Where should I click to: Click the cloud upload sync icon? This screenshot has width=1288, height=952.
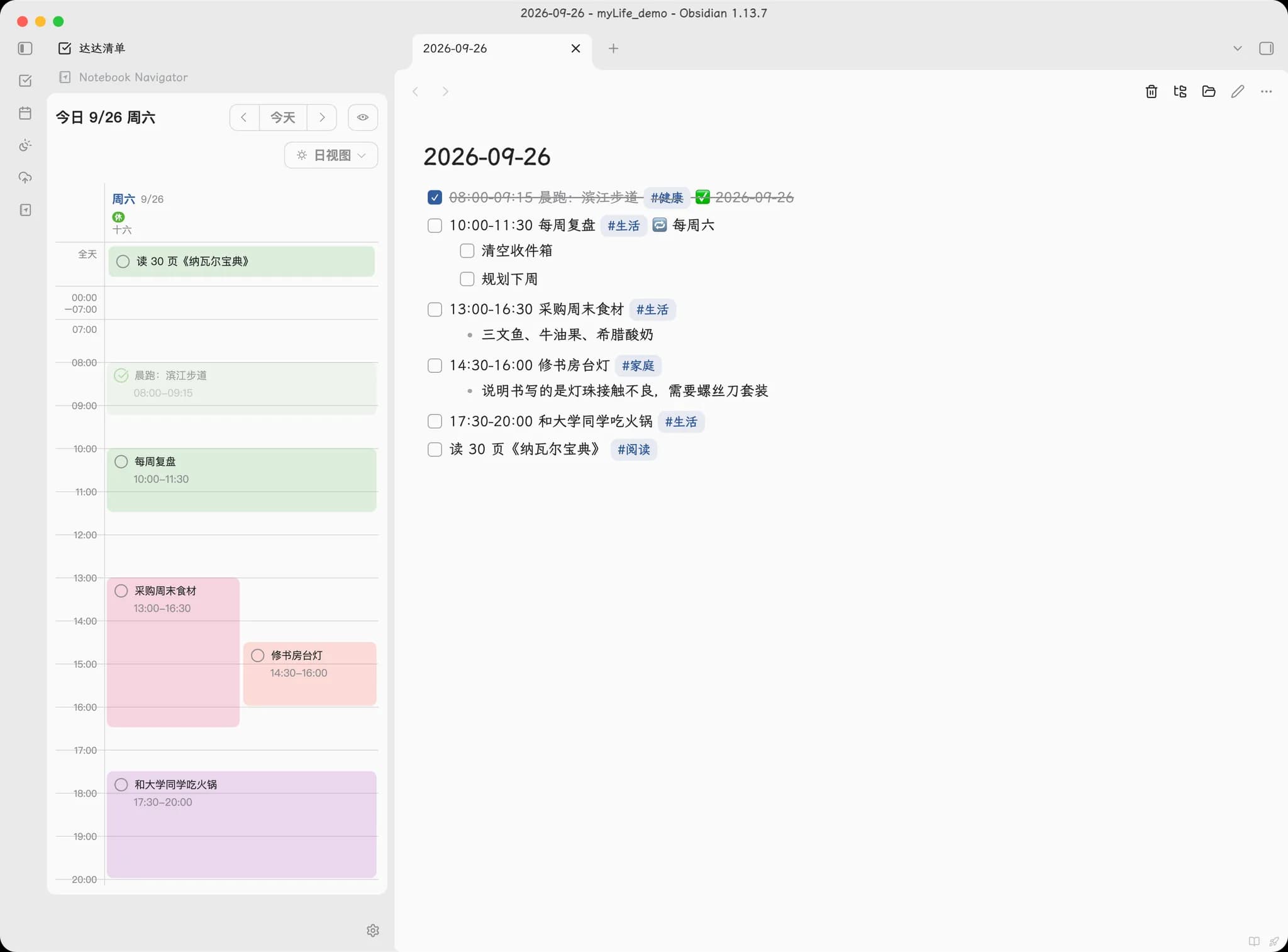point(25,178)
